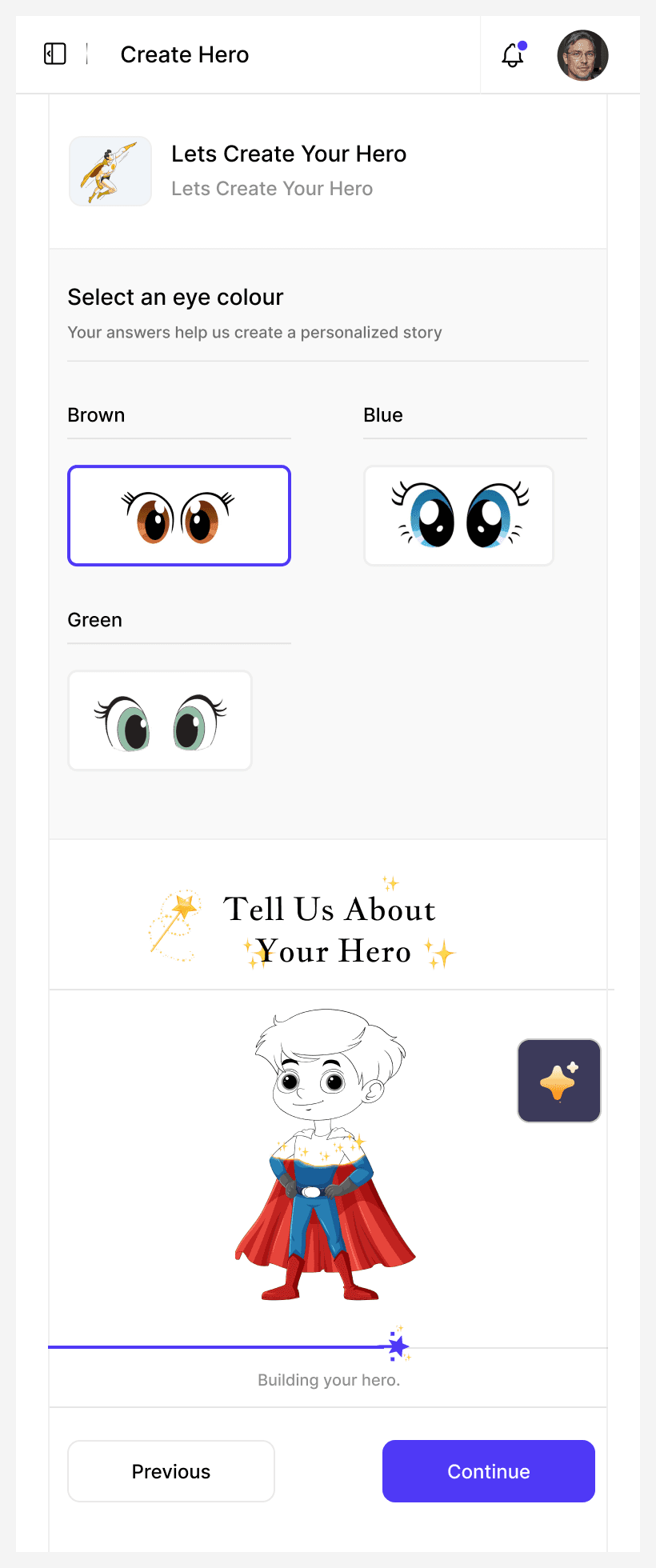Click the Lets Create Your Hero heading
Image resolution: width=656 pixels, height=1568 pixels.
pos(289,154)
